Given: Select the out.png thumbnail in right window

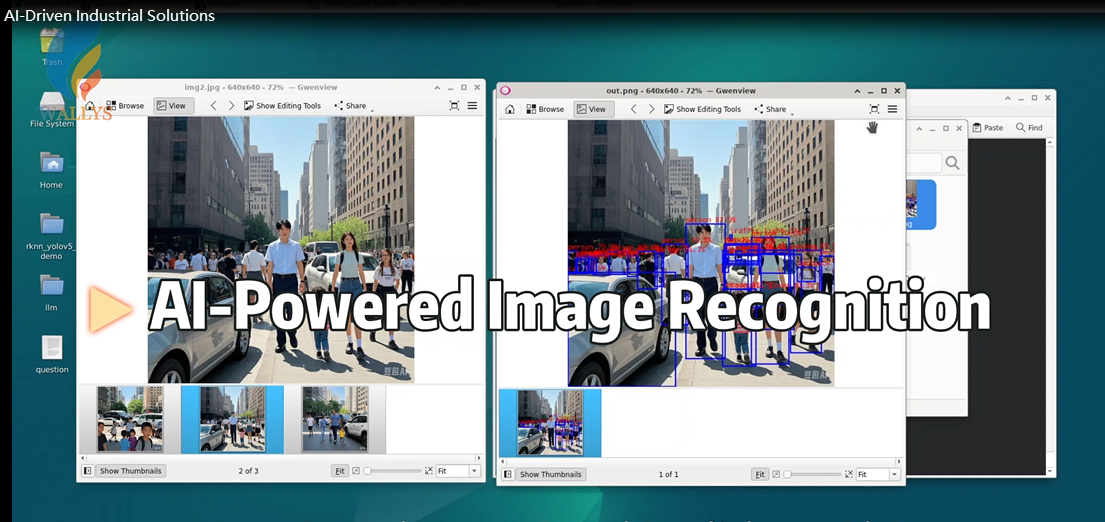Looking at the screenshot, I should [x=550, y=423].
